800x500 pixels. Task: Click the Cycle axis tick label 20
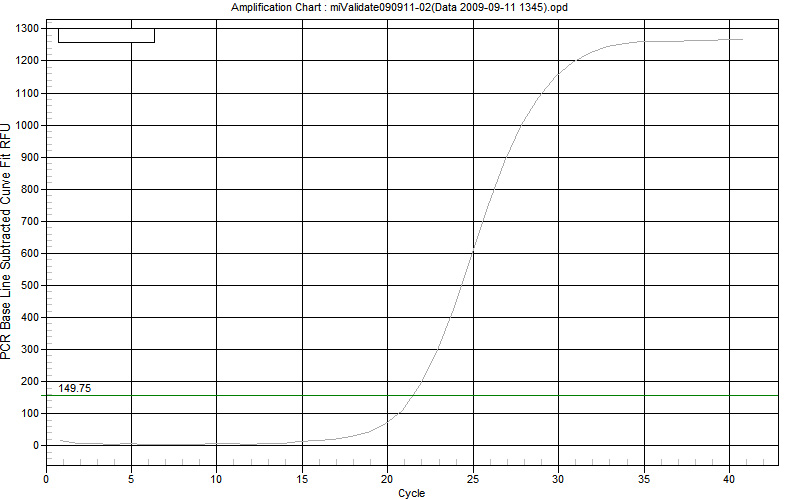click(387, 479)
